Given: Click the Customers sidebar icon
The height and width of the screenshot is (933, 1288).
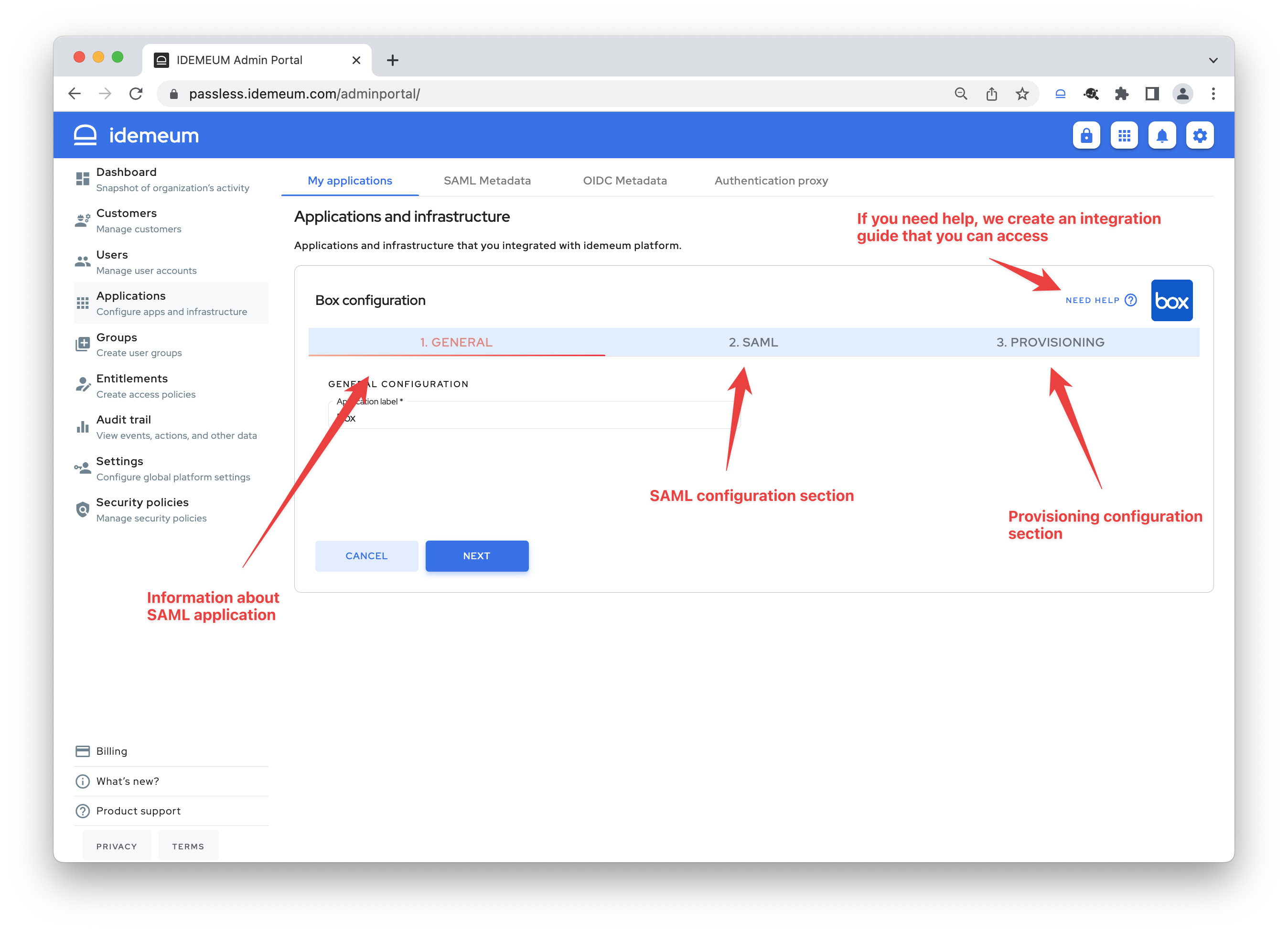Looking at the screenshot, I should tap(83, 220).
